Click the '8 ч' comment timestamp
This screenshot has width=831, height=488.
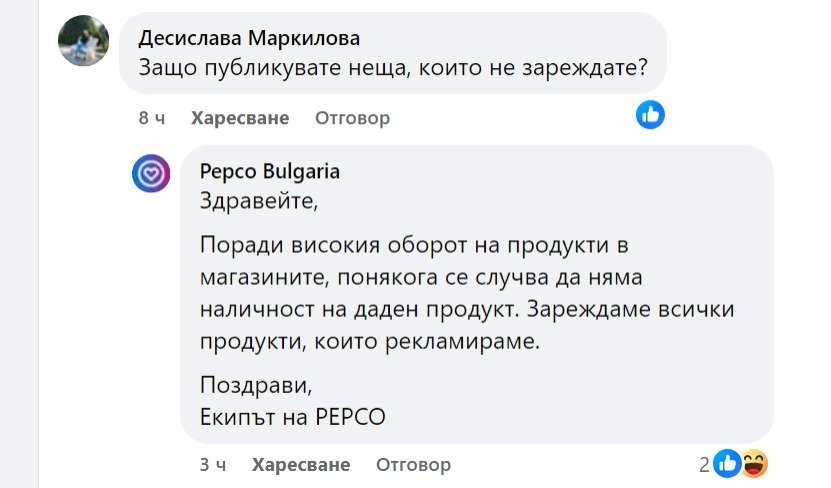151,118
